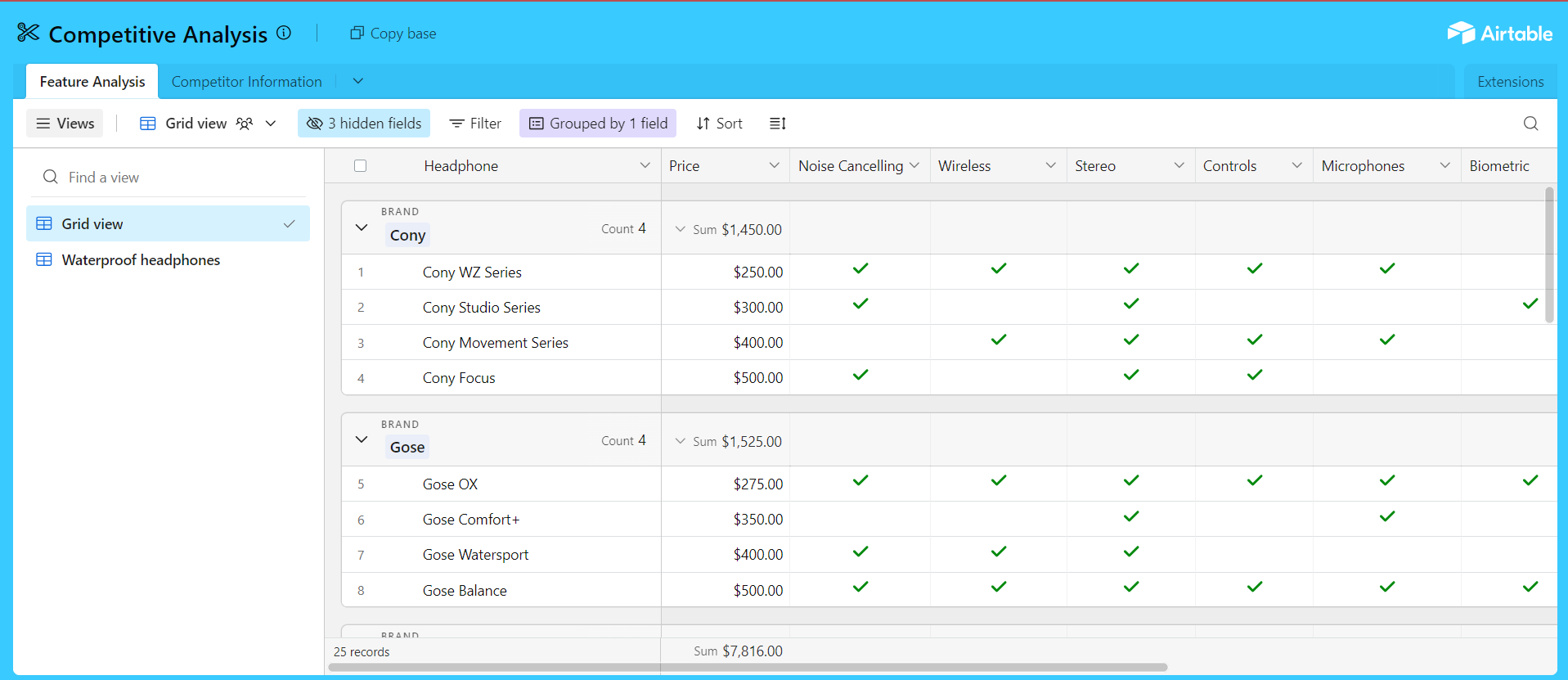This screenshot has height=680, width=1568.
Task: Click the Airtable logo
Action: coord(1499,33)
